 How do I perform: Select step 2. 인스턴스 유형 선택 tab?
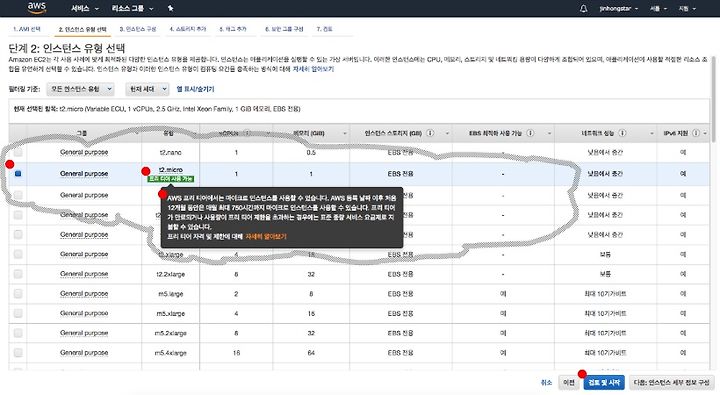82,29
